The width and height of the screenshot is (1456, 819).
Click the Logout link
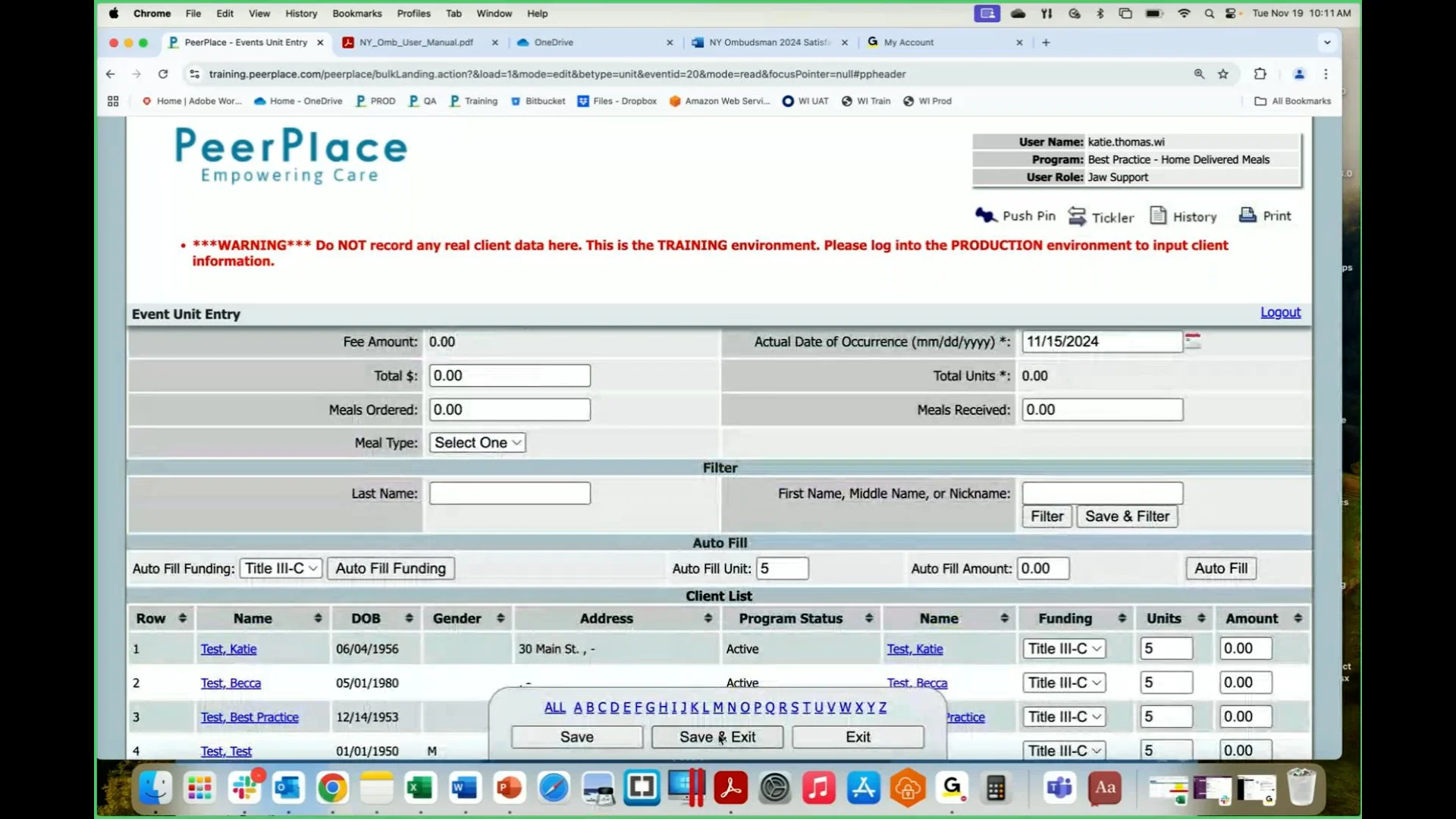[1279, 312]
